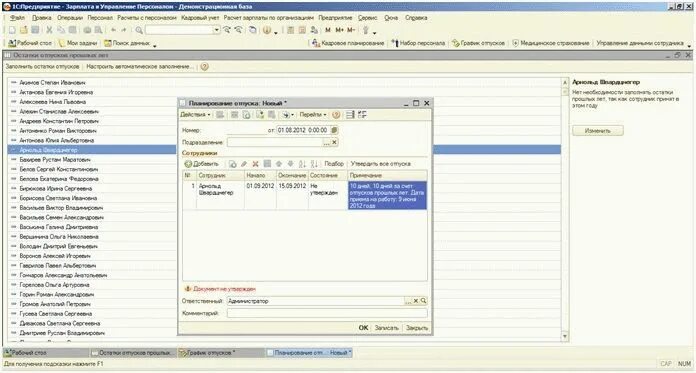Click the Записать button
Viewport: 696px width, 373px height.
[x=386, y=328]
